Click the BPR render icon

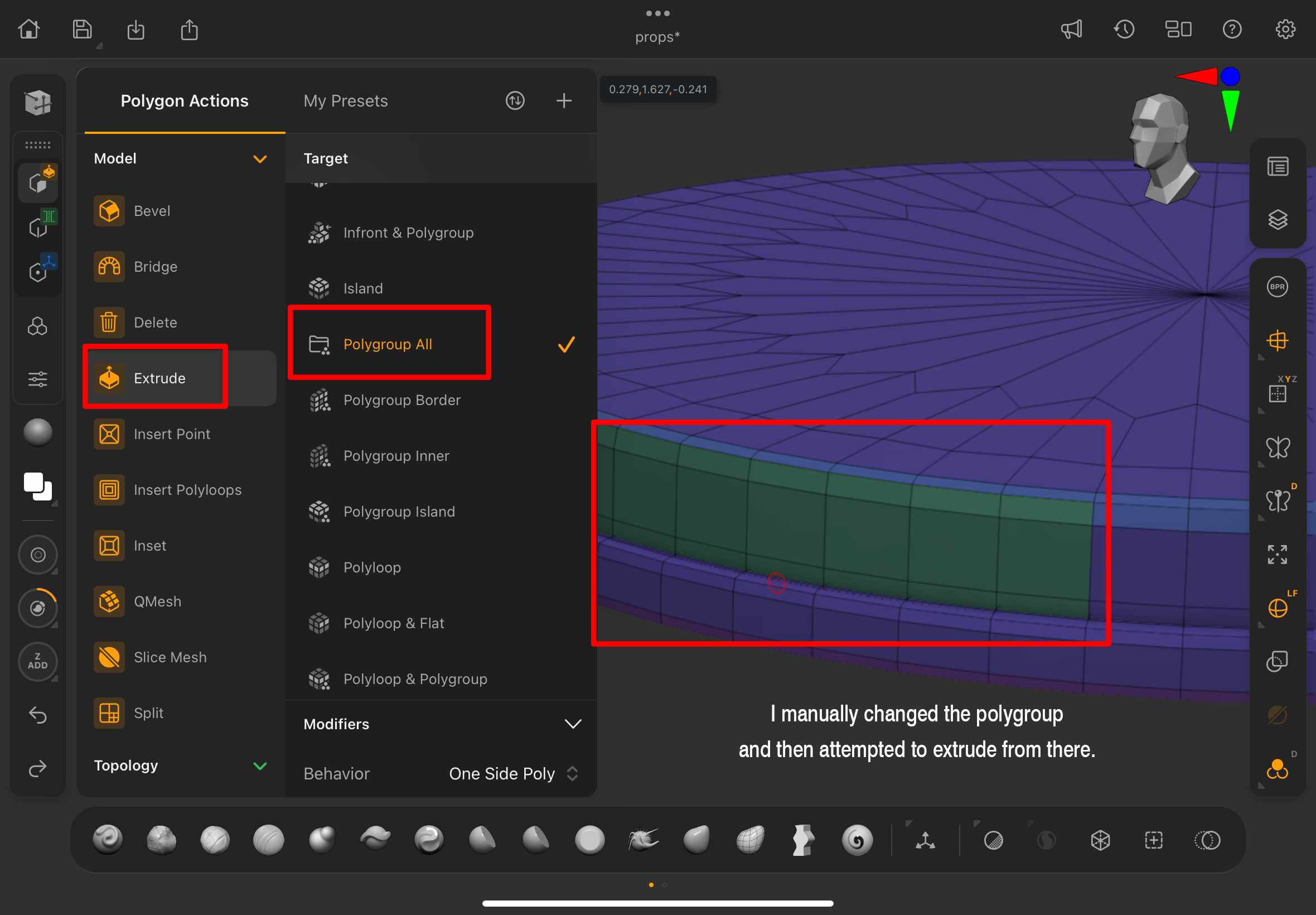click(1277, 287)
